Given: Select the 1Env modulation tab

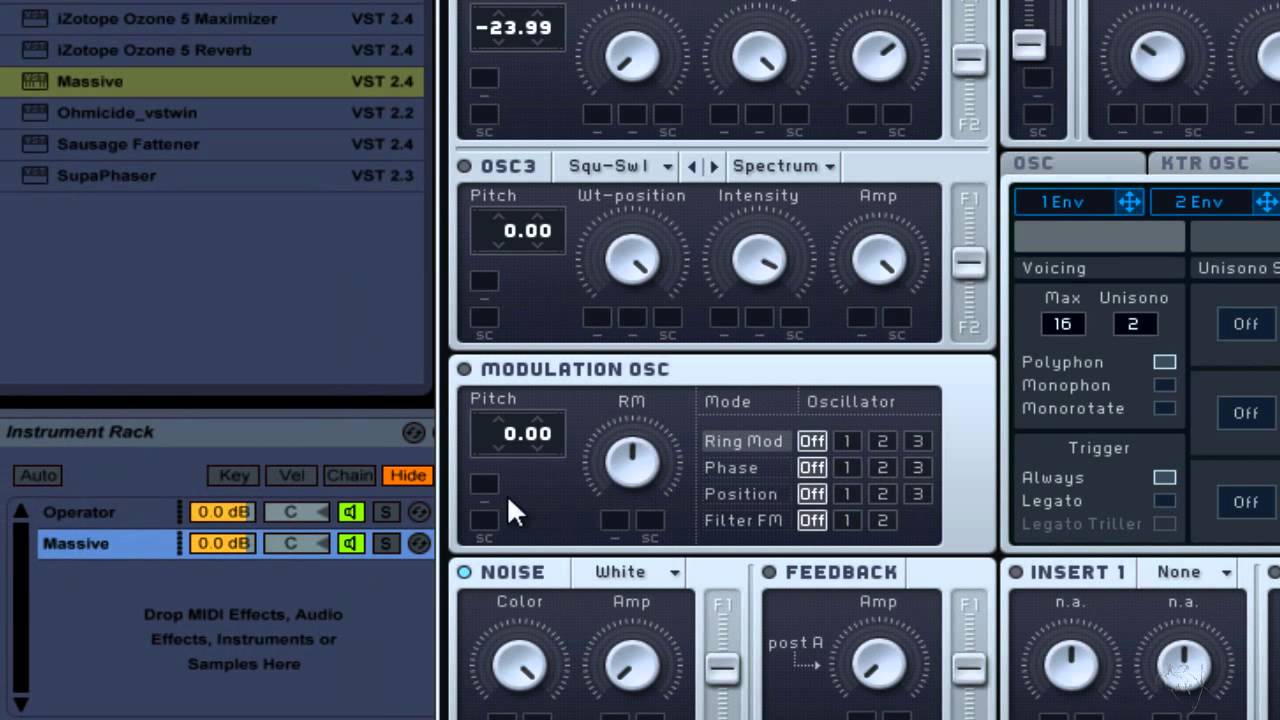Looking at the screenshot, I should [x=1063, y=202].
